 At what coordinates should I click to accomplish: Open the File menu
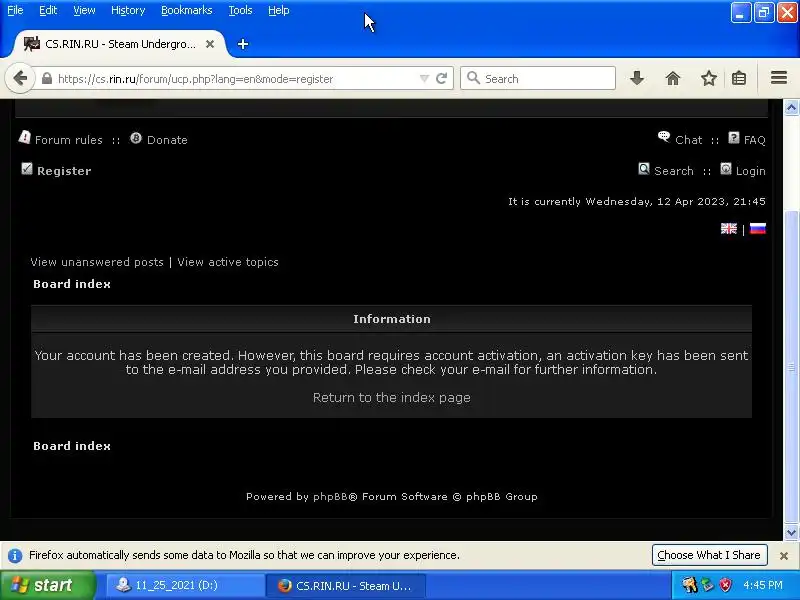click(15, 10)
